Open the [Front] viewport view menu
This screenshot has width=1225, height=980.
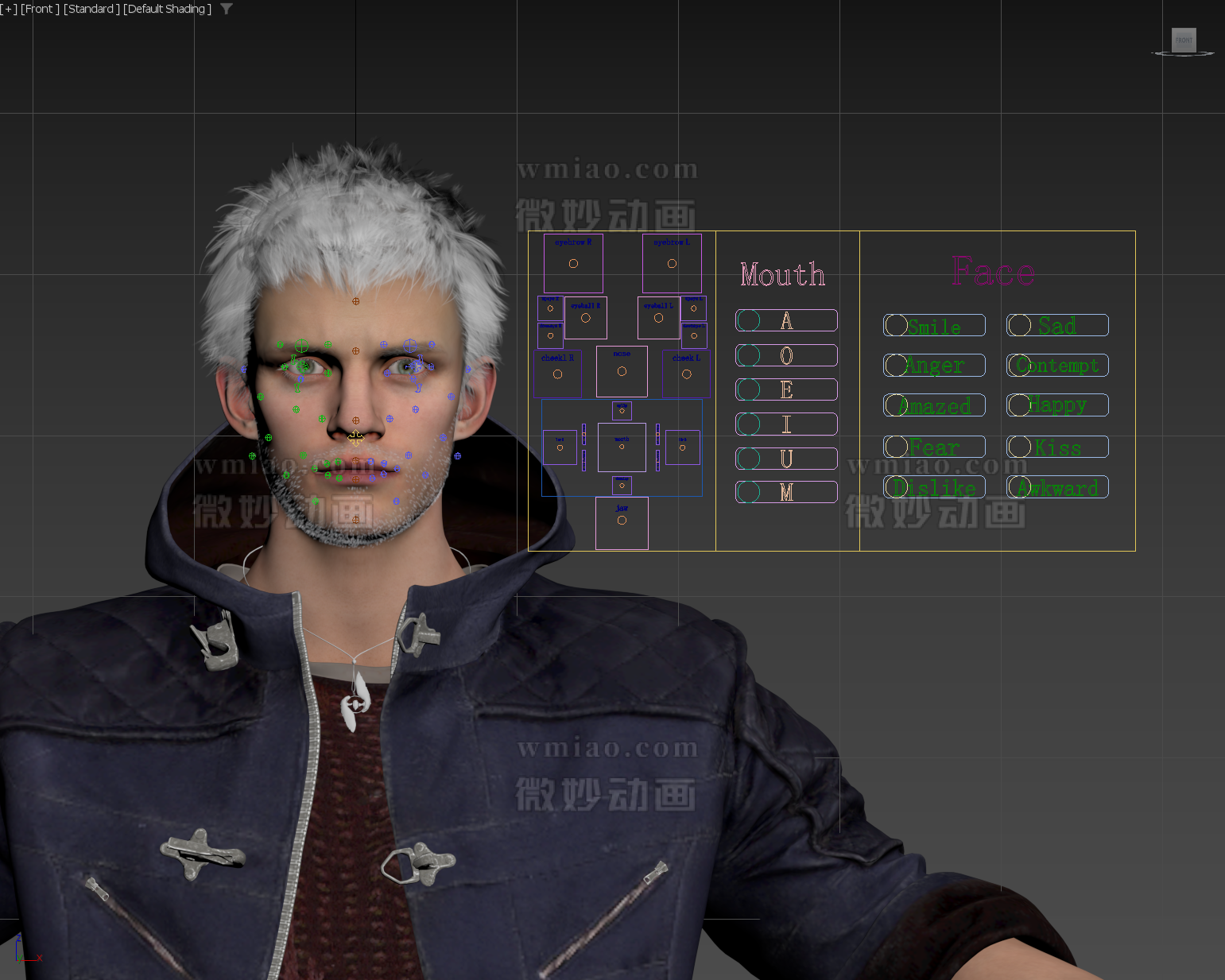pyautogui.click(x=40, y=9)
